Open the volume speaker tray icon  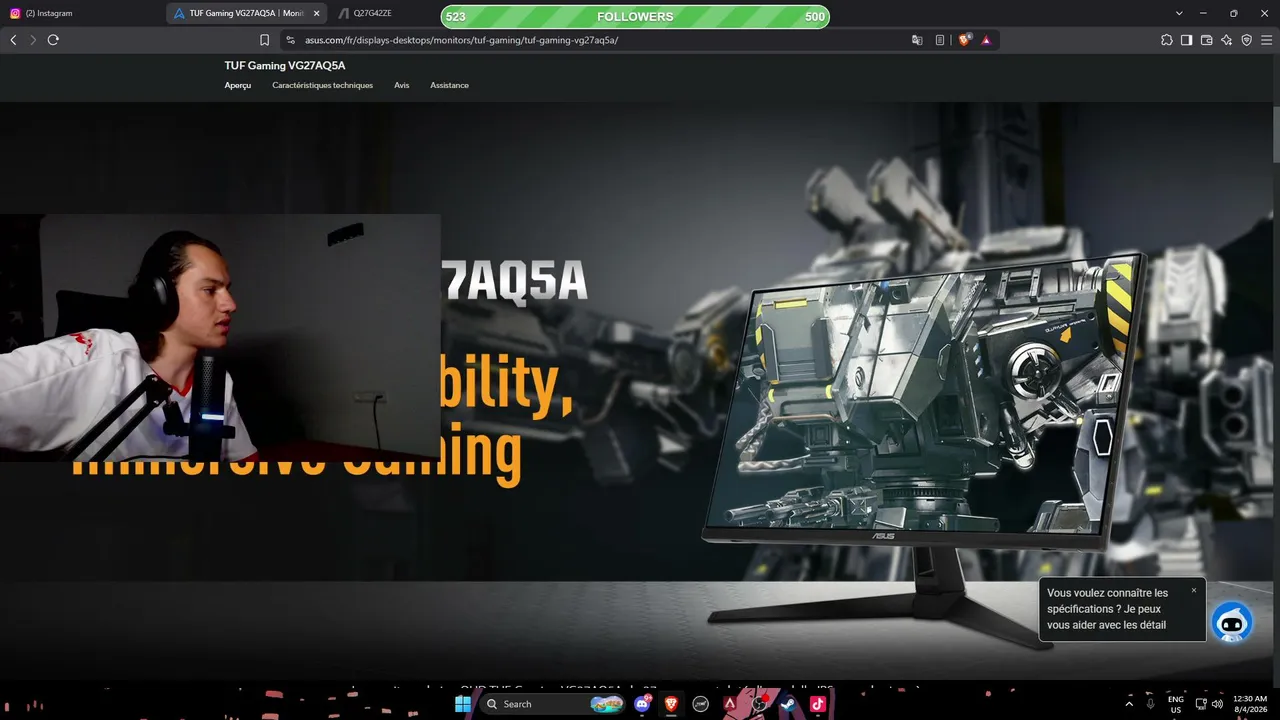[x=1217, y=704]
